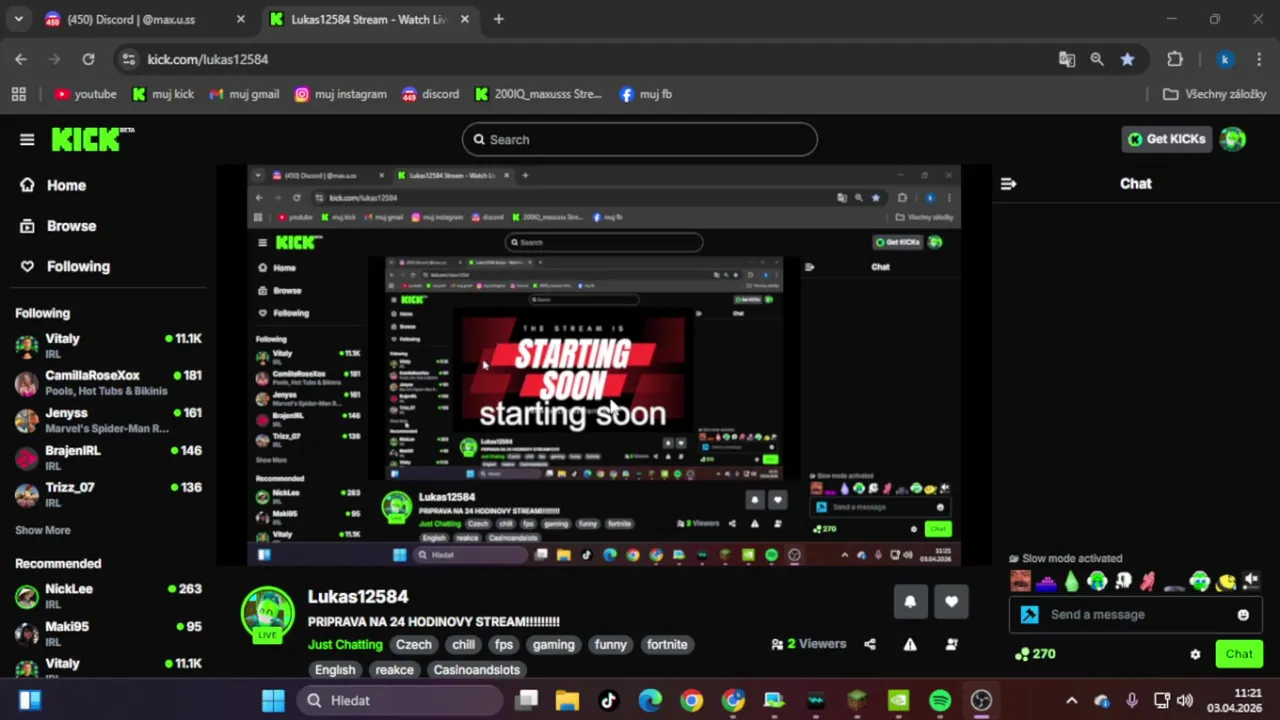Open the muj instagram bookmark
Screen dimensions: 1280x720
pos(340,94)
